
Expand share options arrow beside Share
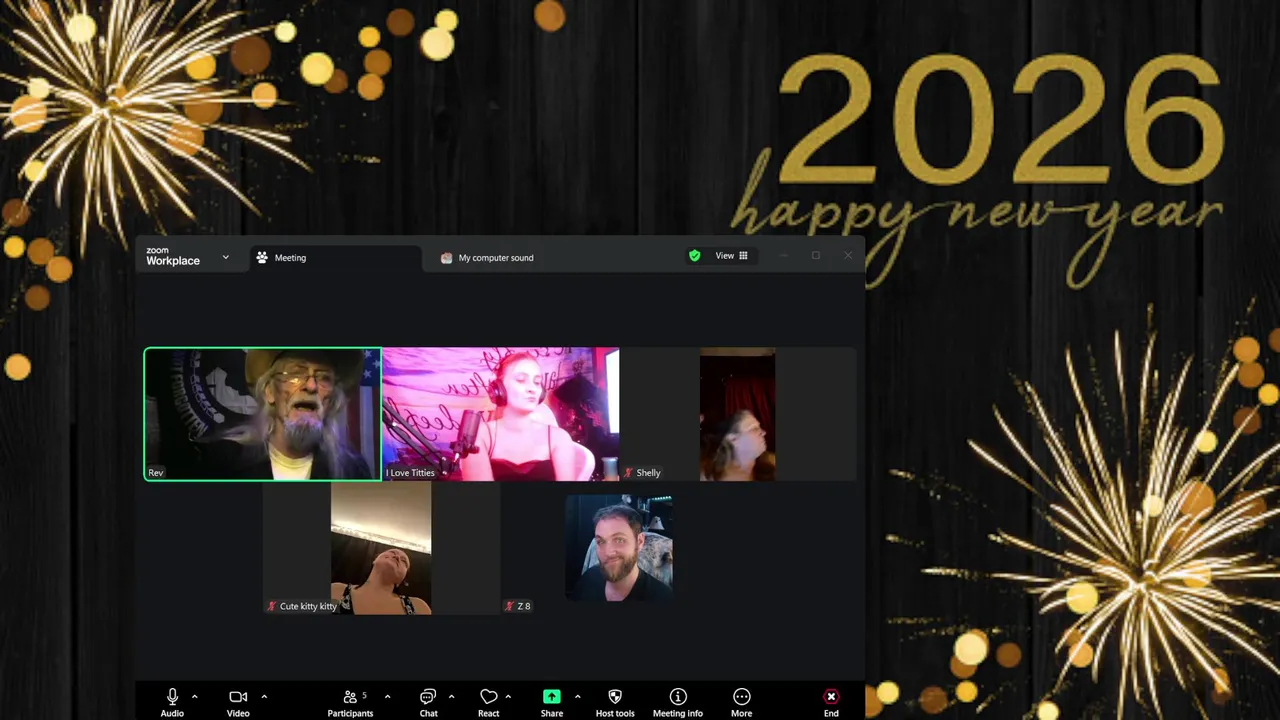coord(577,697)
